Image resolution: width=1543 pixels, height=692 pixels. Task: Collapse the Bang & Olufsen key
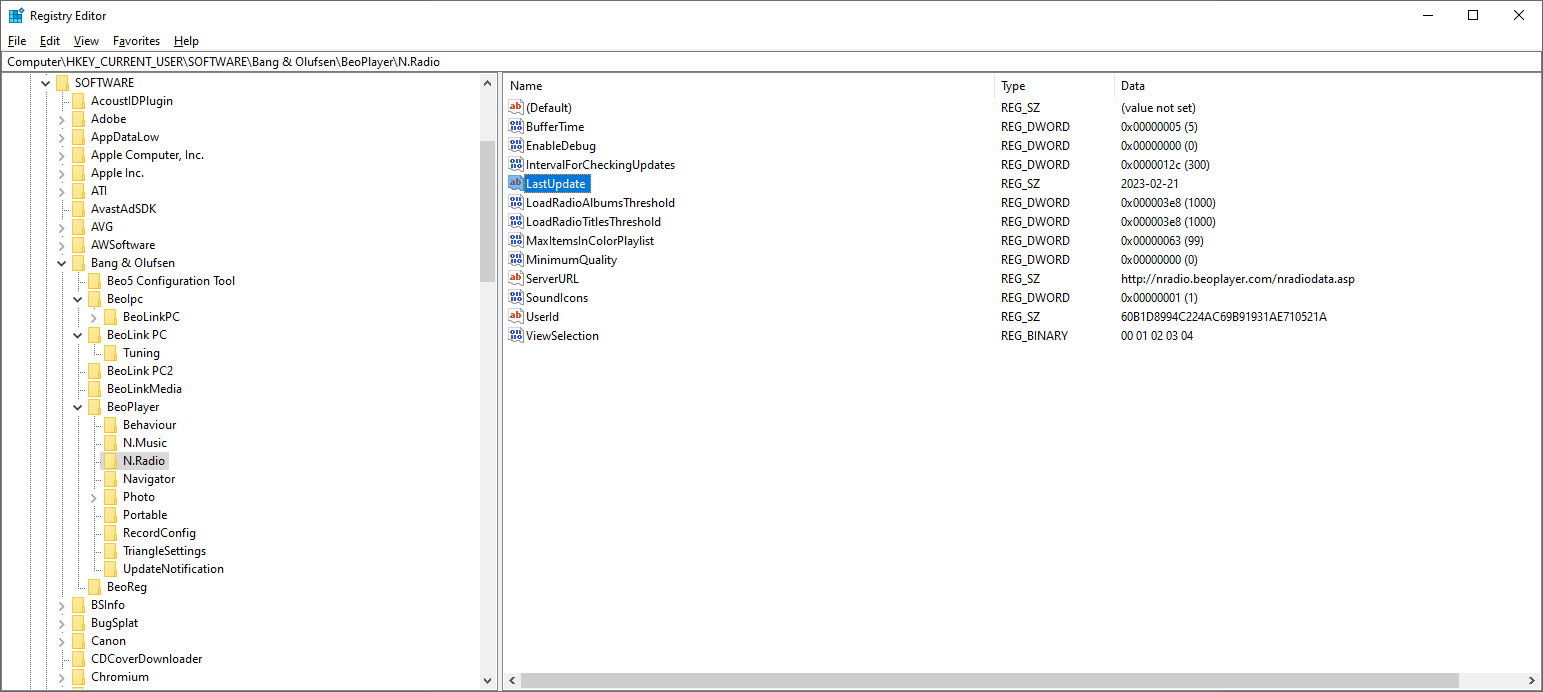61,263
